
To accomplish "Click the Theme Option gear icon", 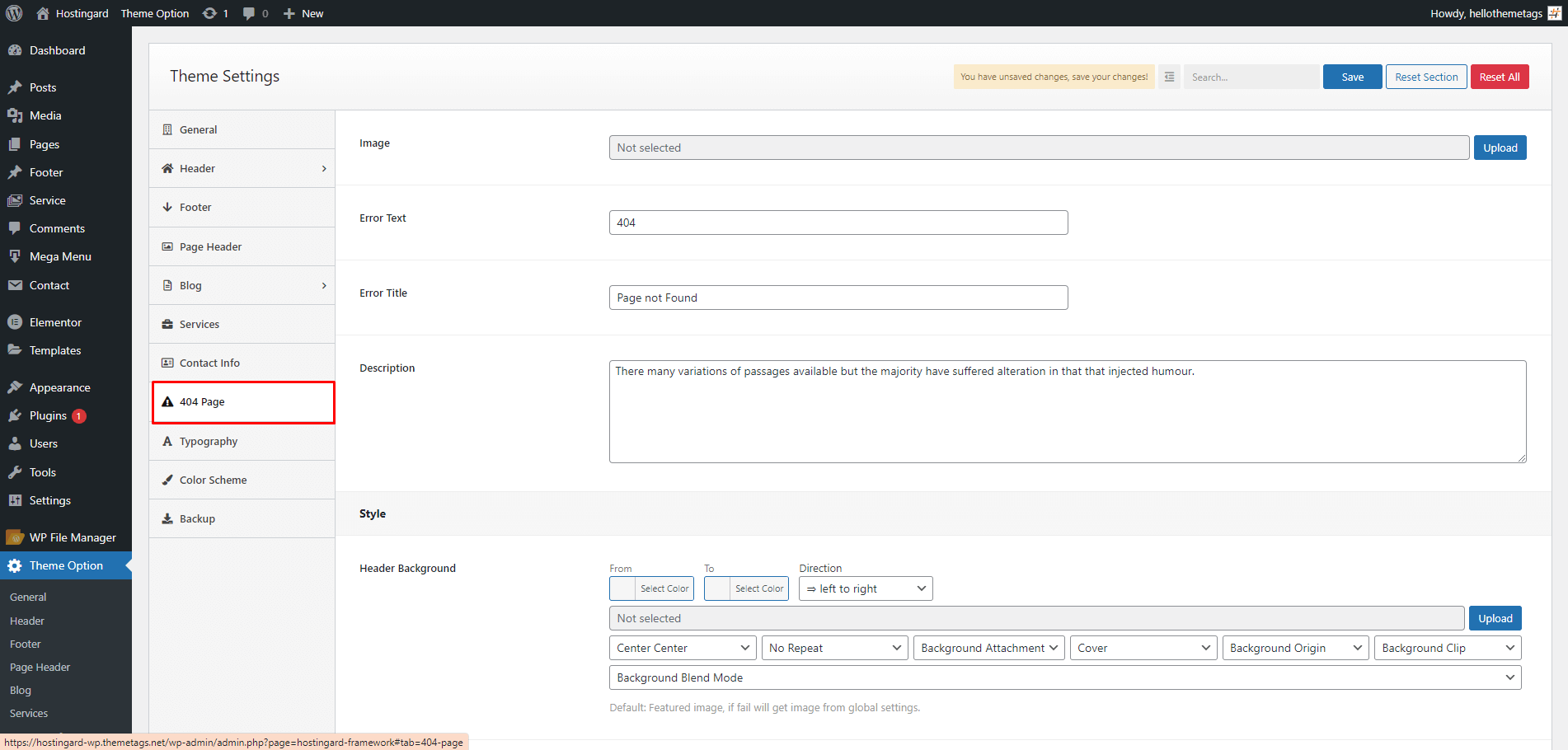I will [15, 565].
